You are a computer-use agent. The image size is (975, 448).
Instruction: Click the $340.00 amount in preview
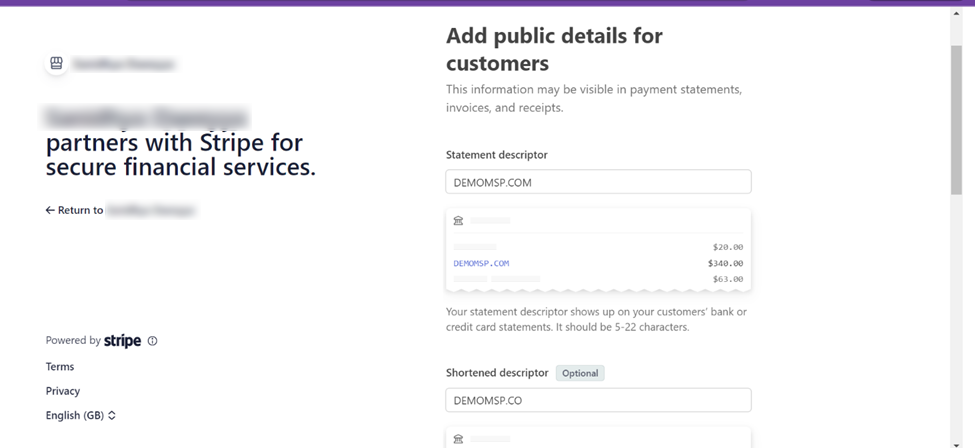coord(725,264)
